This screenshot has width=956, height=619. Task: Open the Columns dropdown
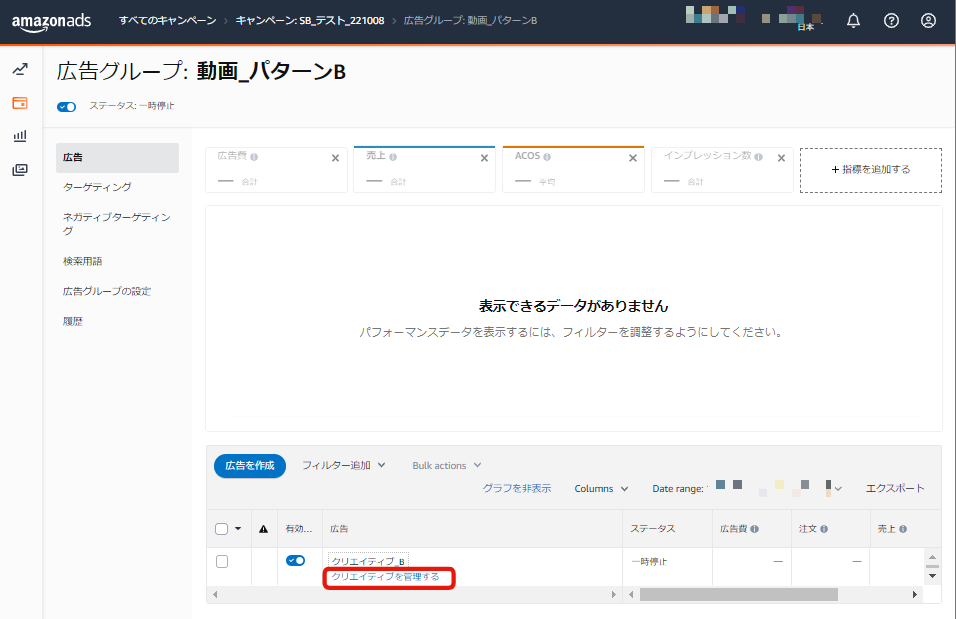(x=601, y=489)
